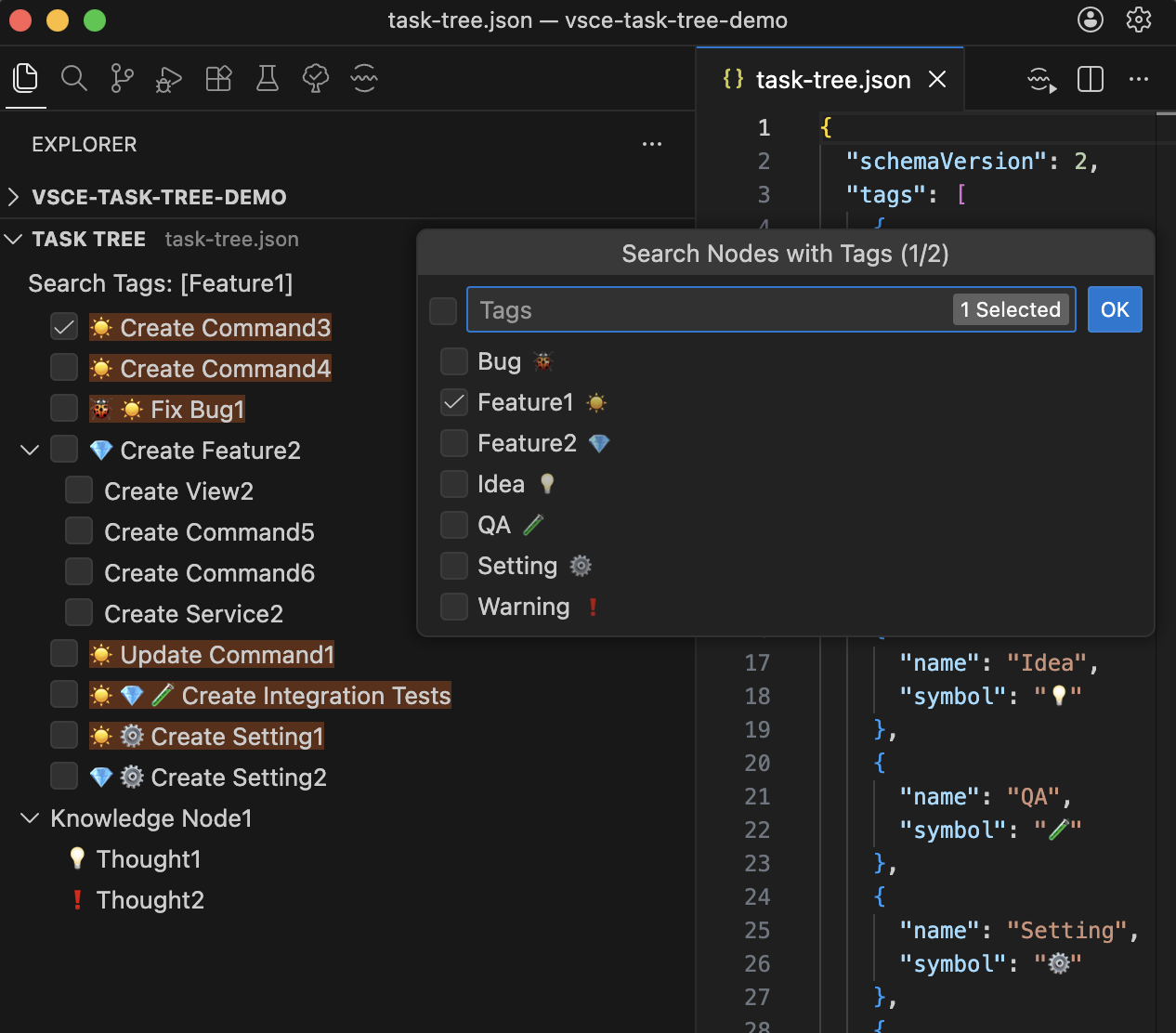Check the Create Setting2 task checkbox

(64, 777)
